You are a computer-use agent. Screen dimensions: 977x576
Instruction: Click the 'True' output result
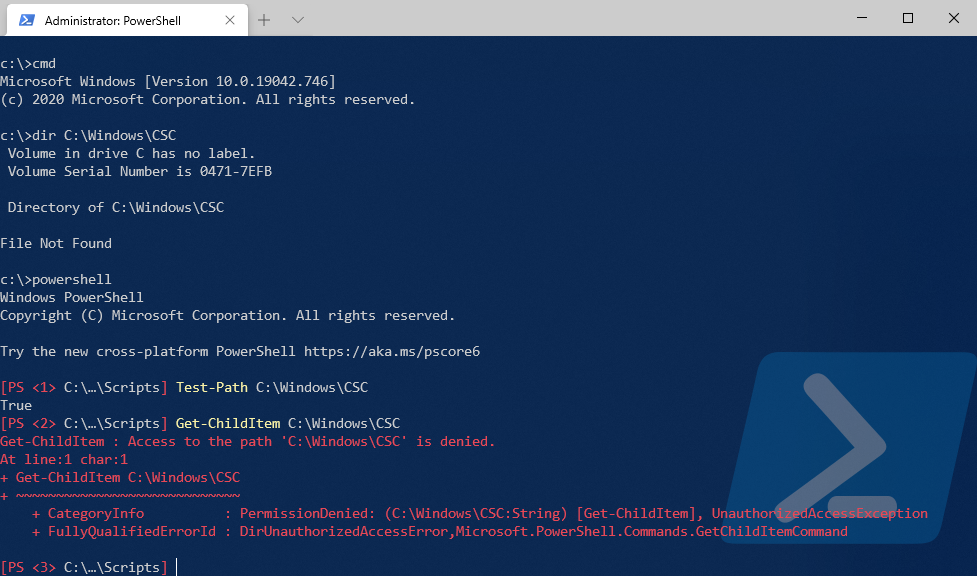[16, 405]
